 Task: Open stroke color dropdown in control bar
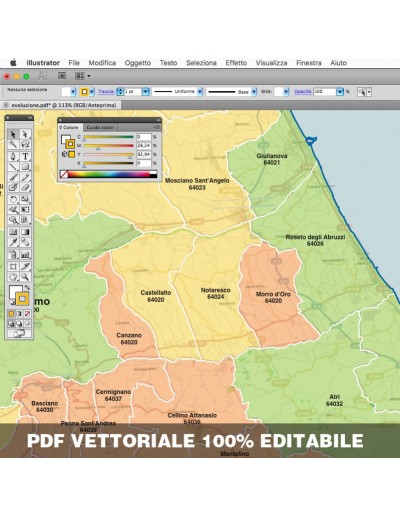[92, 92]
